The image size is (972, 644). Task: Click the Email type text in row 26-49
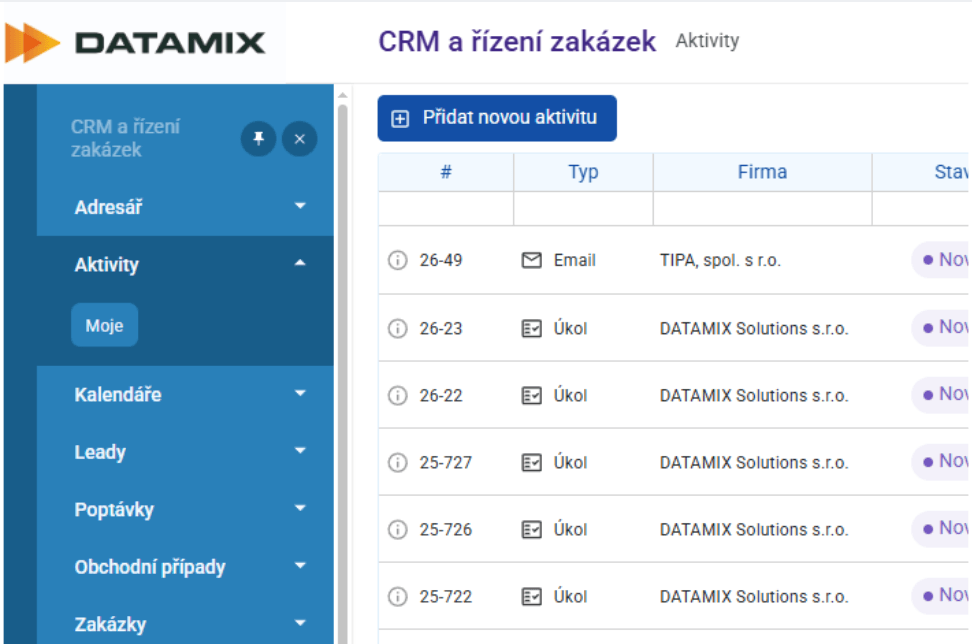point(575,260)
